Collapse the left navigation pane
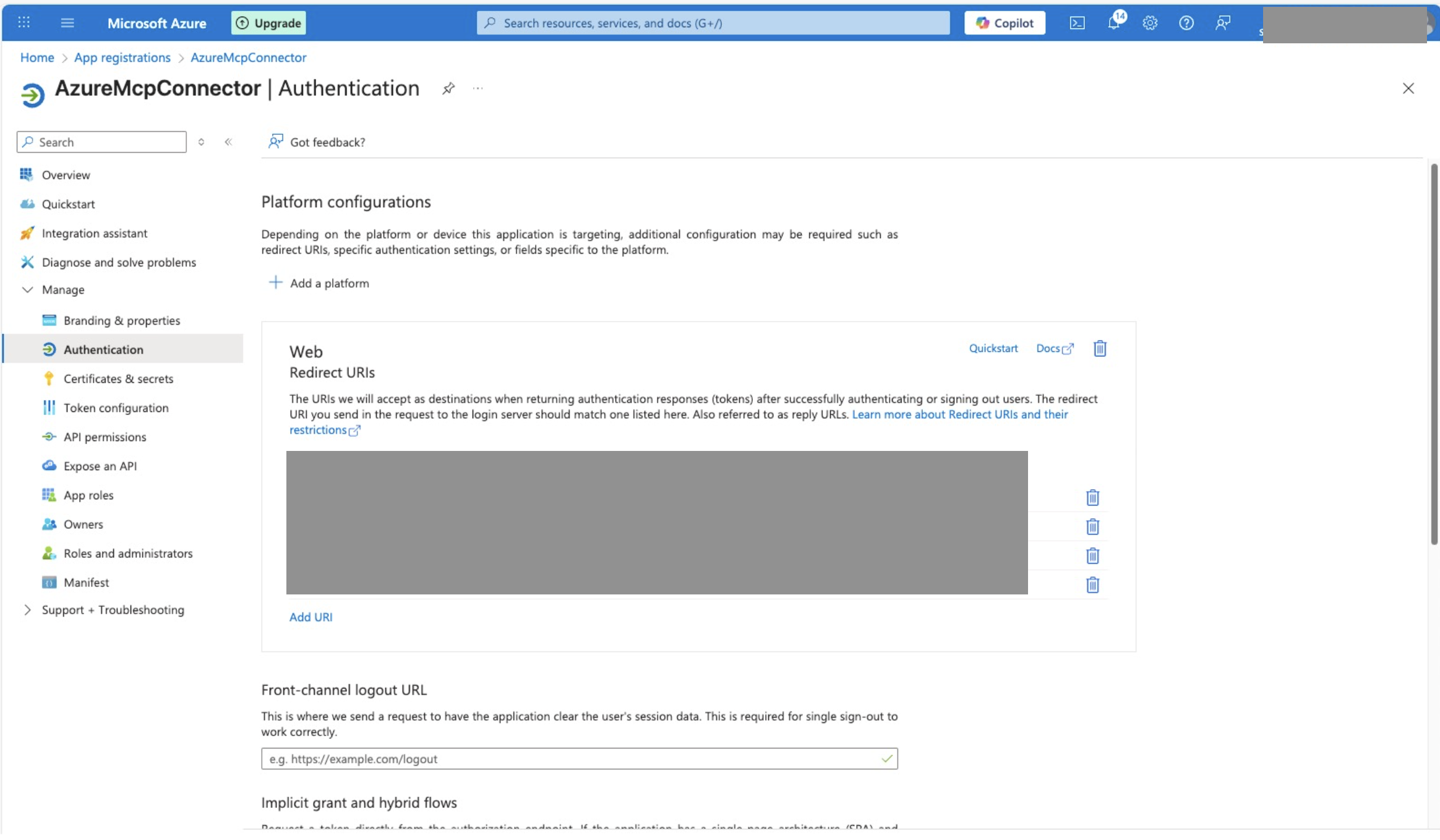 click(x=229, y=142)
